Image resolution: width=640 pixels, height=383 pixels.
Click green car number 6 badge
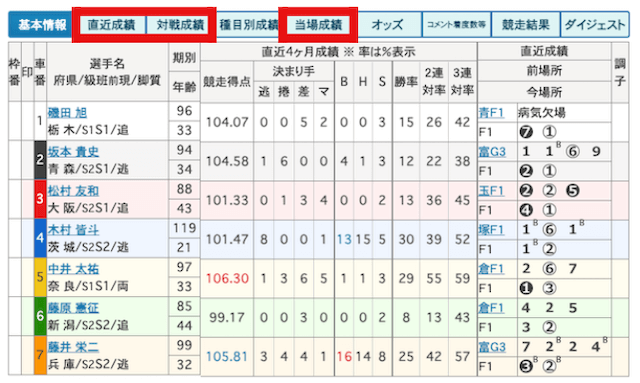coord(40,316)
